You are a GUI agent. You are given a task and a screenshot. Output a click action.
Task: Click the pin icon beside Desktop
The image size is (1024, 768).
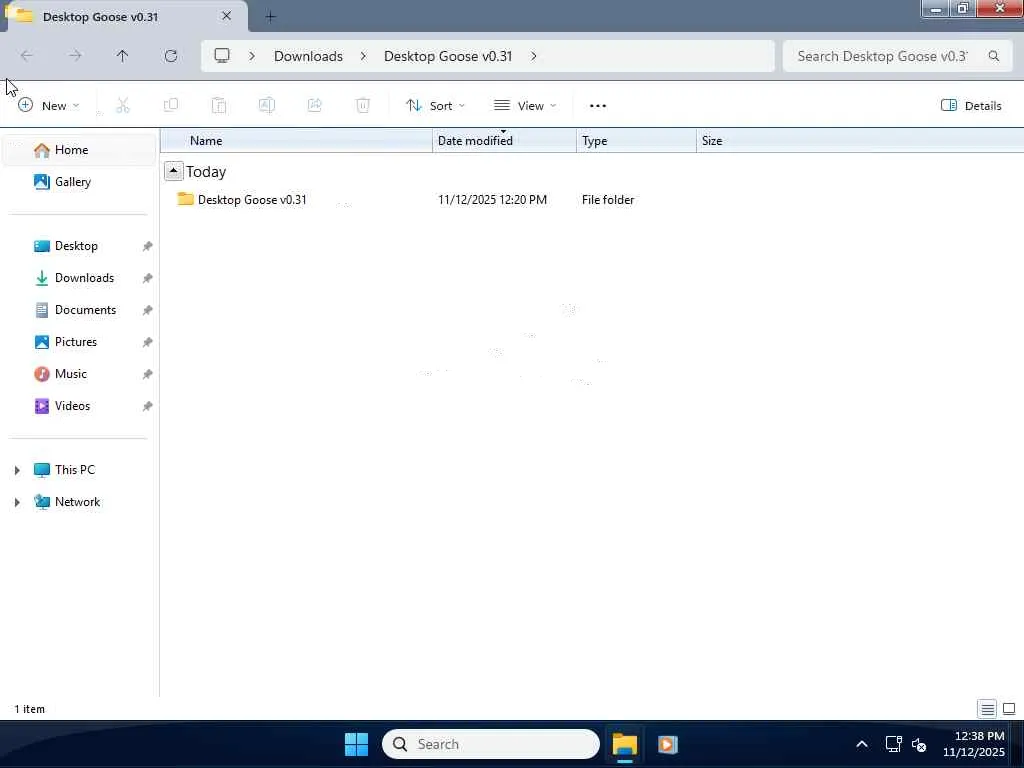(148, 246)
